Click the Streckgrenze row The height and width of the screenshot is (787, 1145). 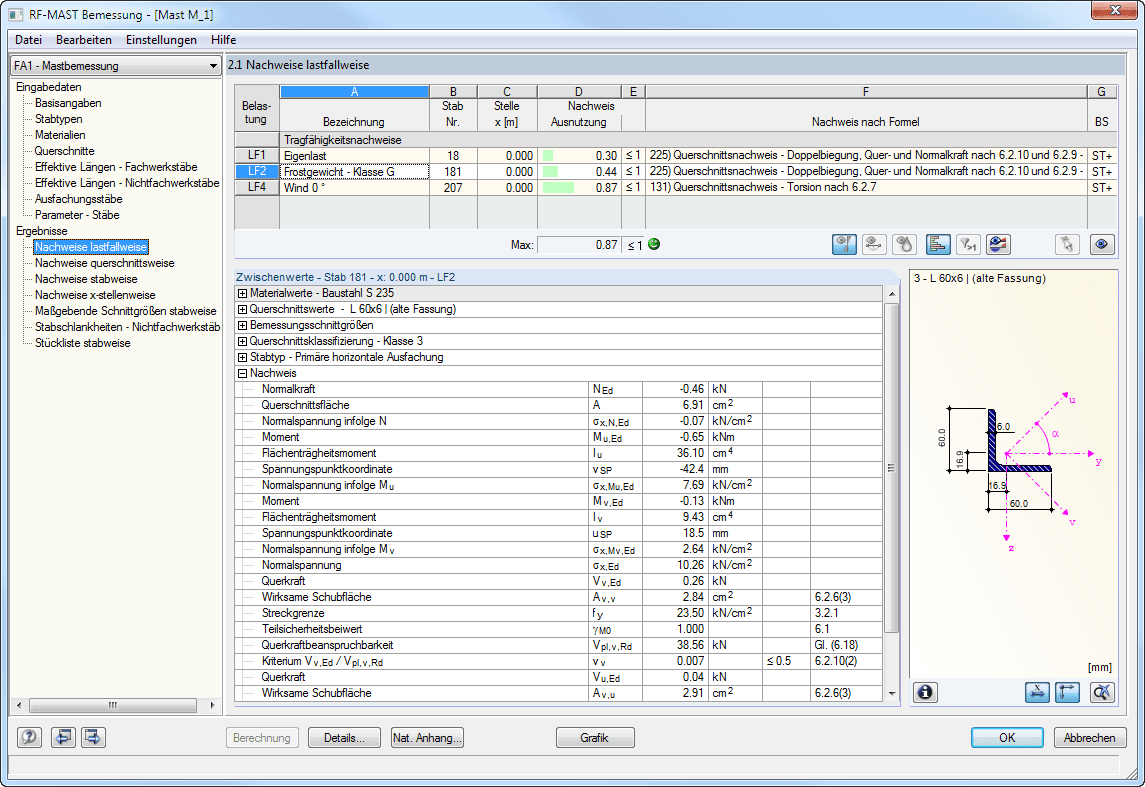pos(559,613)
